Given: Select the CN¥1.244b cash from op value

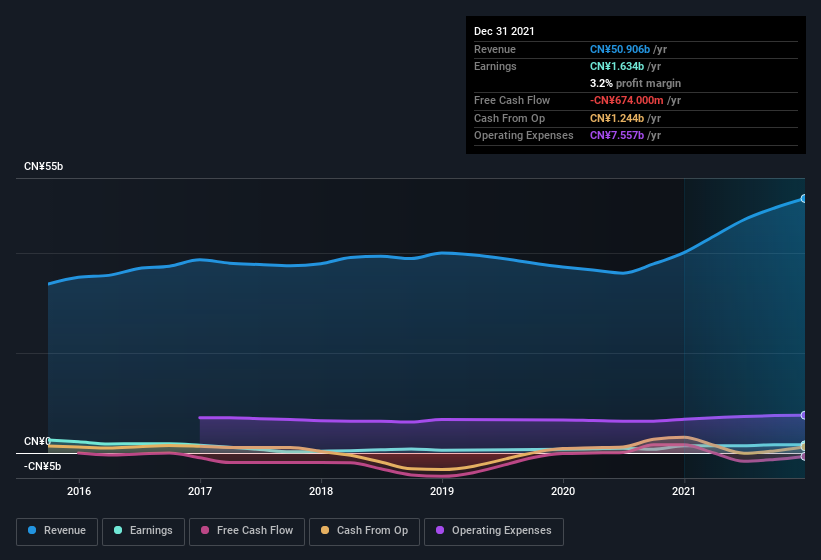Looking at the screenshot, I should (617, 118).
